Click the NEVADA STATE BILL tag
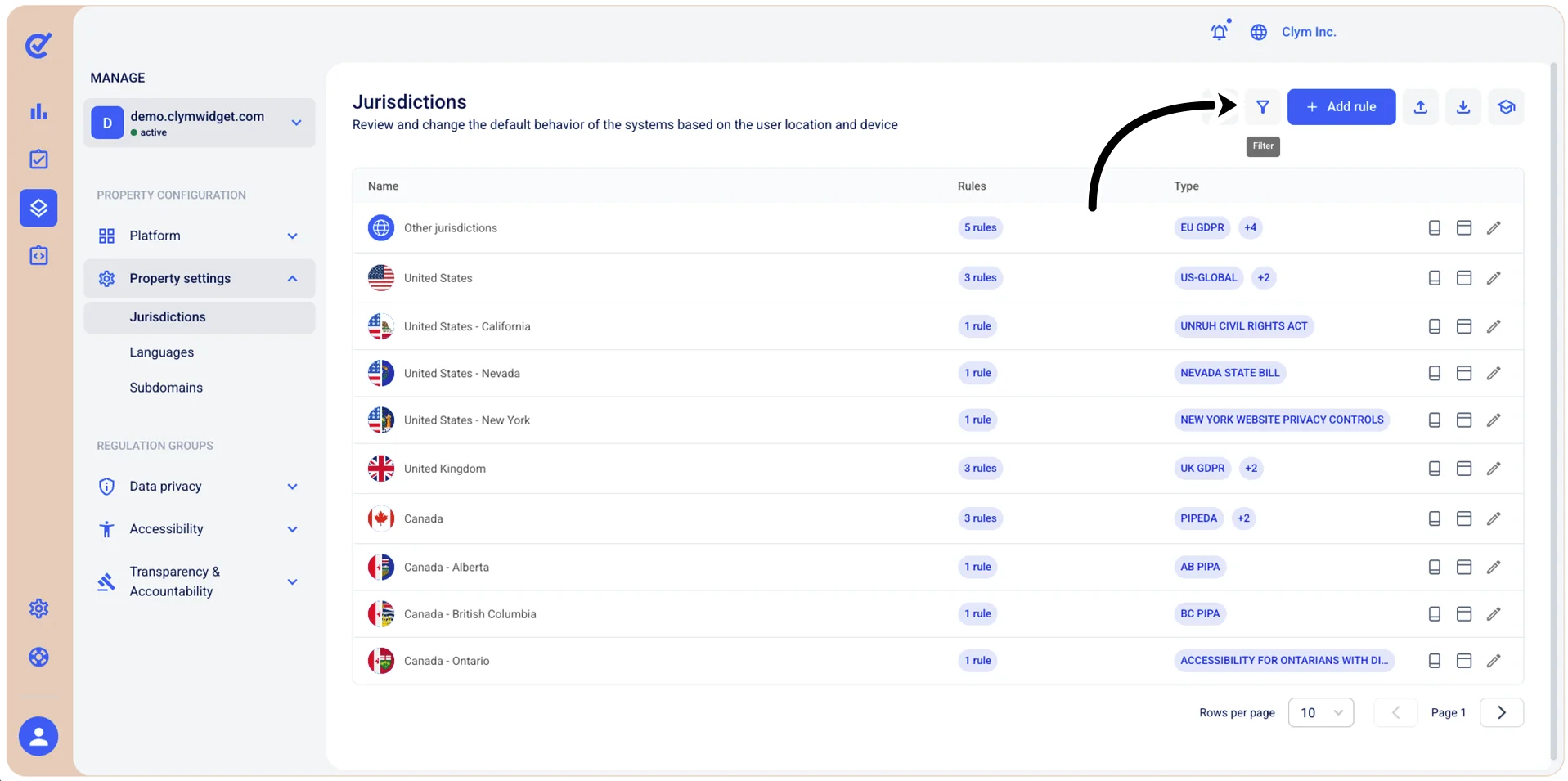Image resolution: width=1568 pixels, height=781 pixels. tap(1229, 373)
